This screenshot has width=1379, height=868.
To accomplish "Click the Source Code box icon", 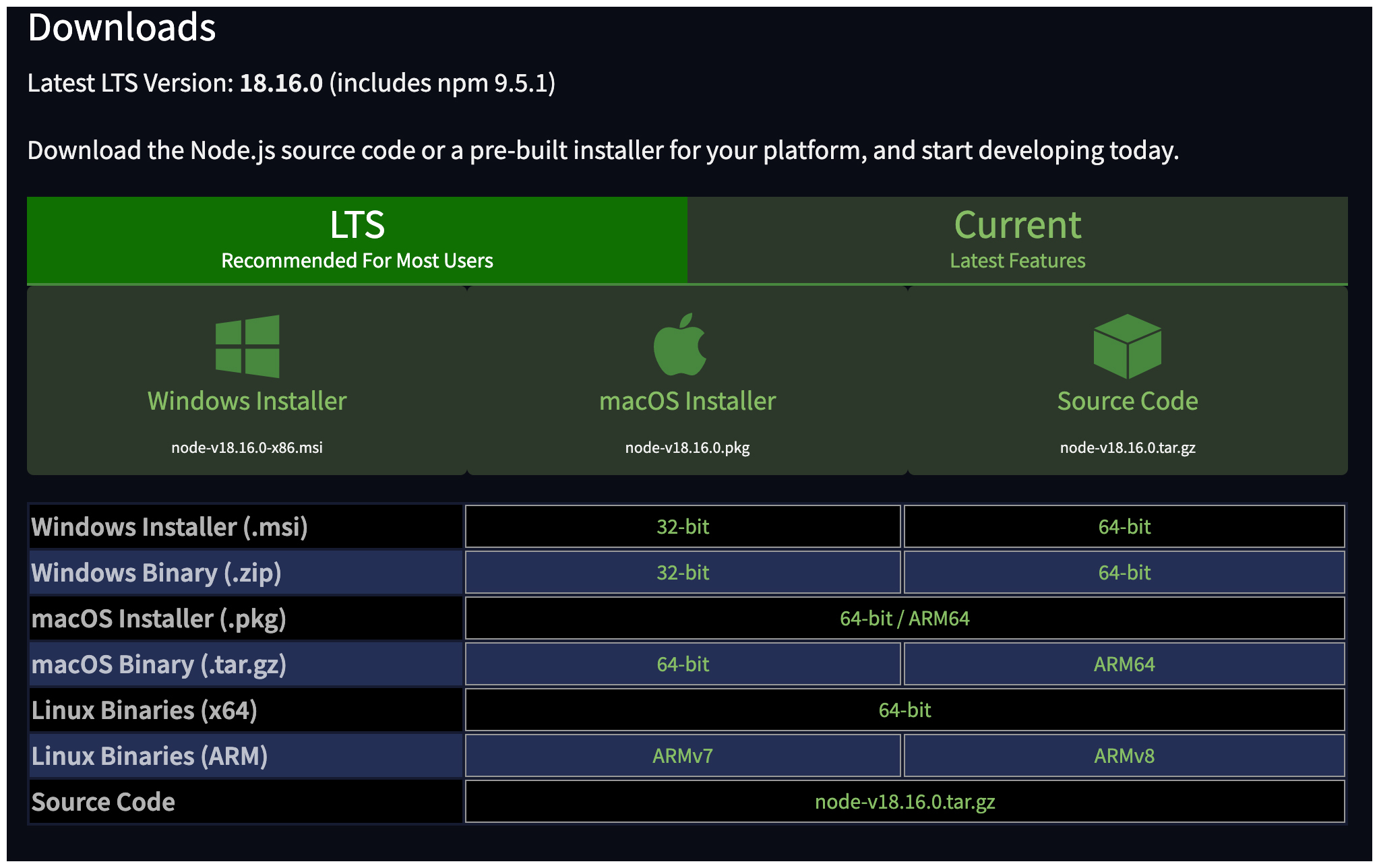I will (1128, 346).
